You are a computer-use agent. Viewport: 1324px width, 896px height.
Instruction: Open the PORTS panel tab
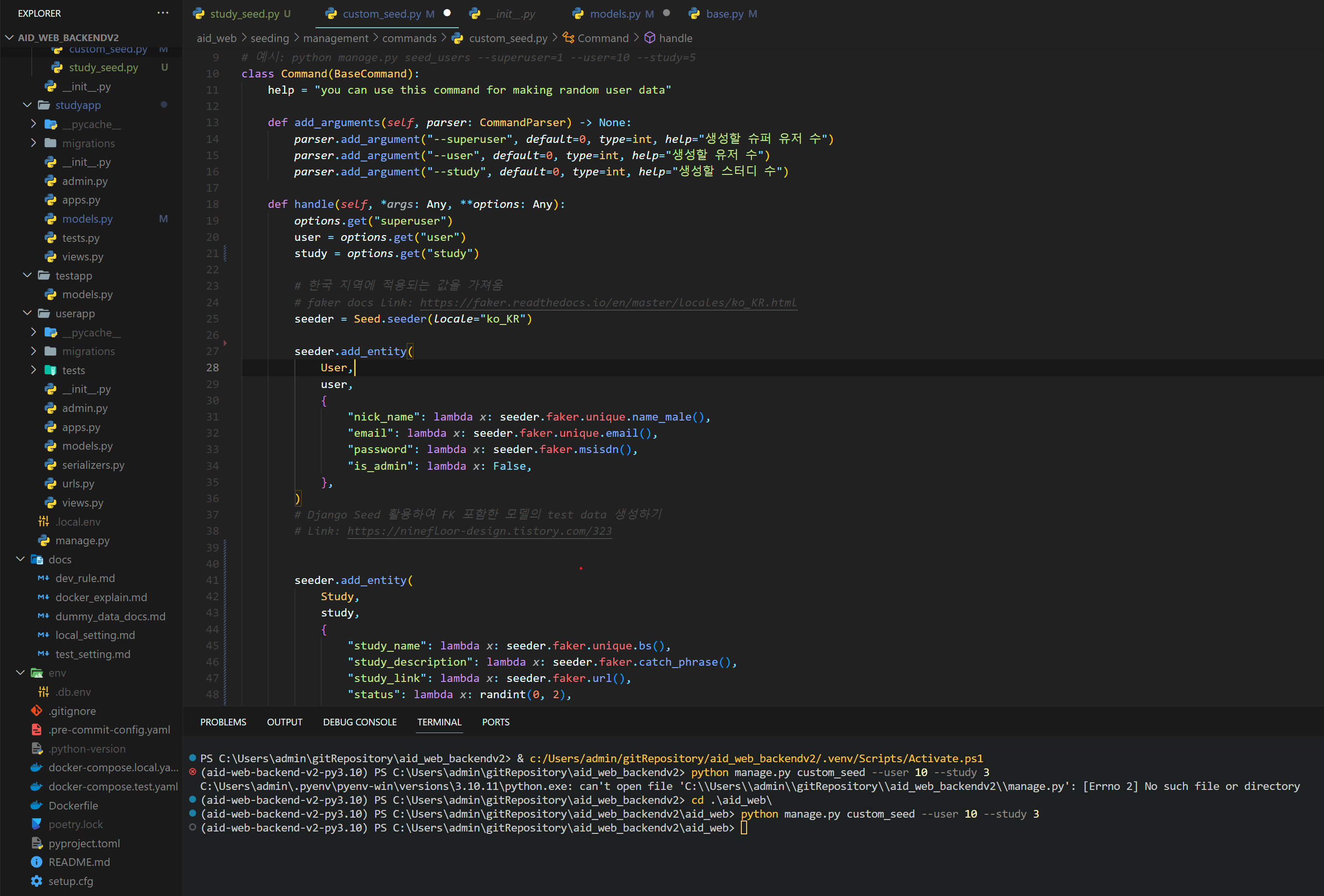[x=496, y=722]
